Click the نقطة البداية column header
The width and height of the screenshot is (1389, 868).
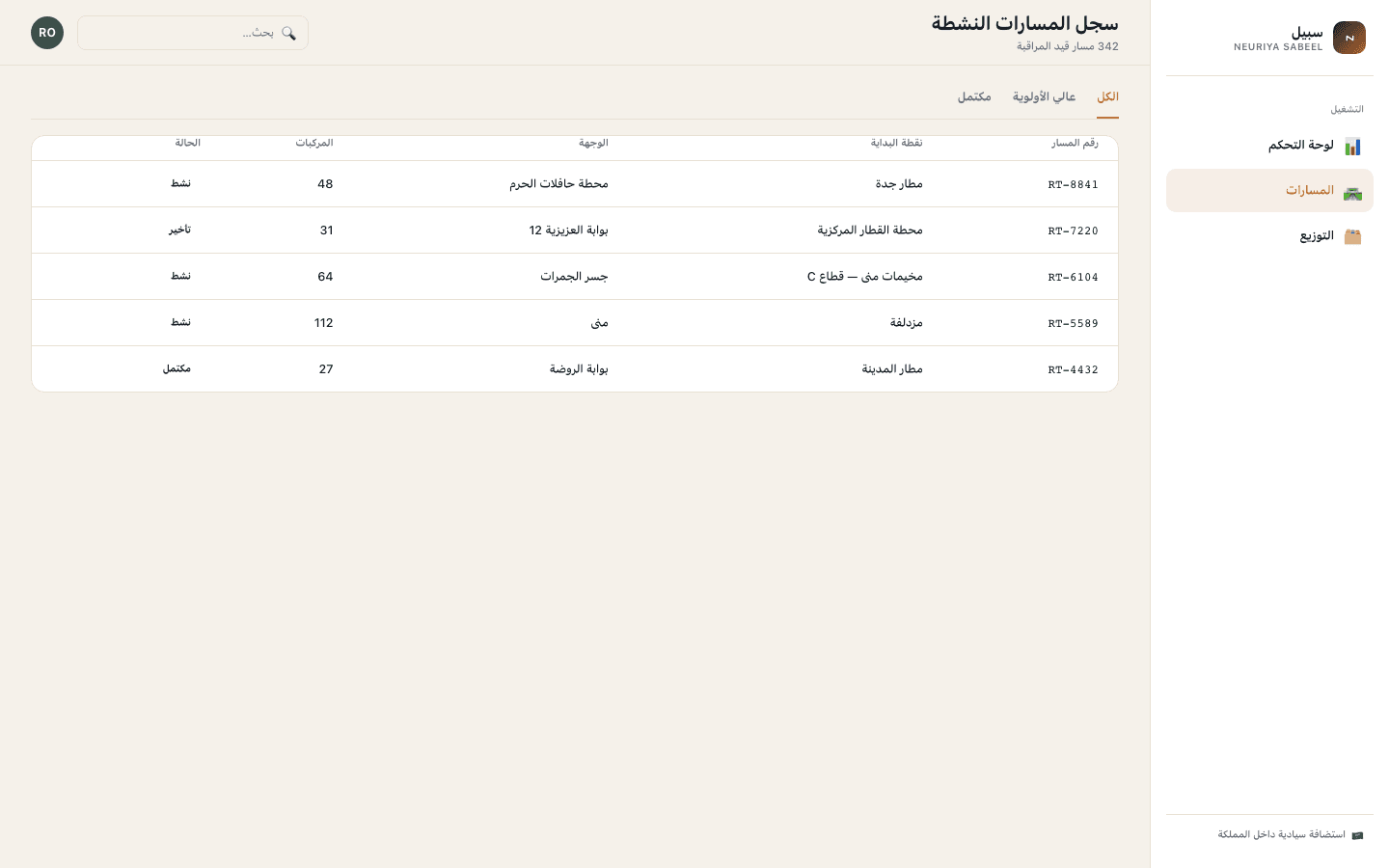click(897, 143)
